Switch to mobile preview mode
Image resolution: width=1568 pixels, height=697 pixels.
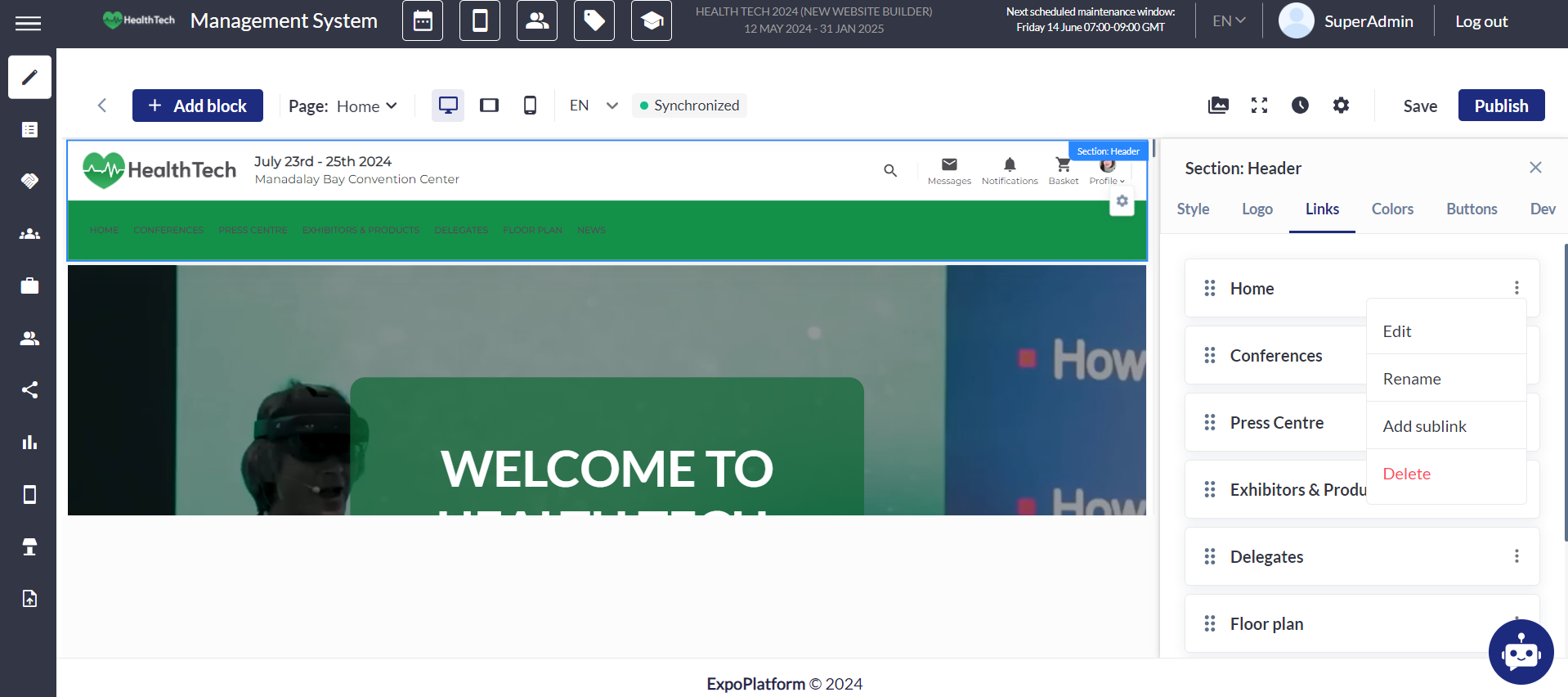point(530,106)
